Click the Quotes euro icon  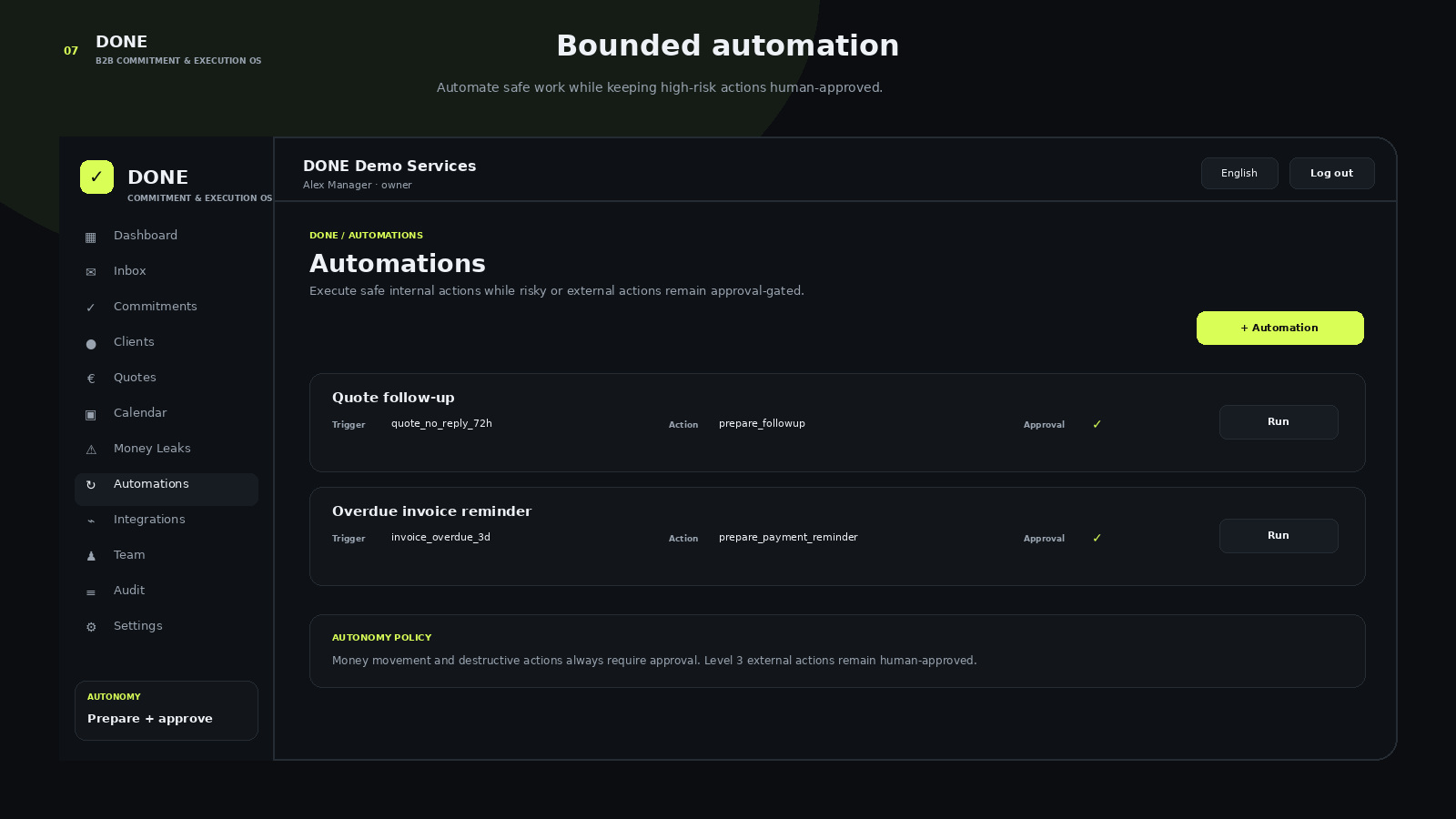point(90,379)
